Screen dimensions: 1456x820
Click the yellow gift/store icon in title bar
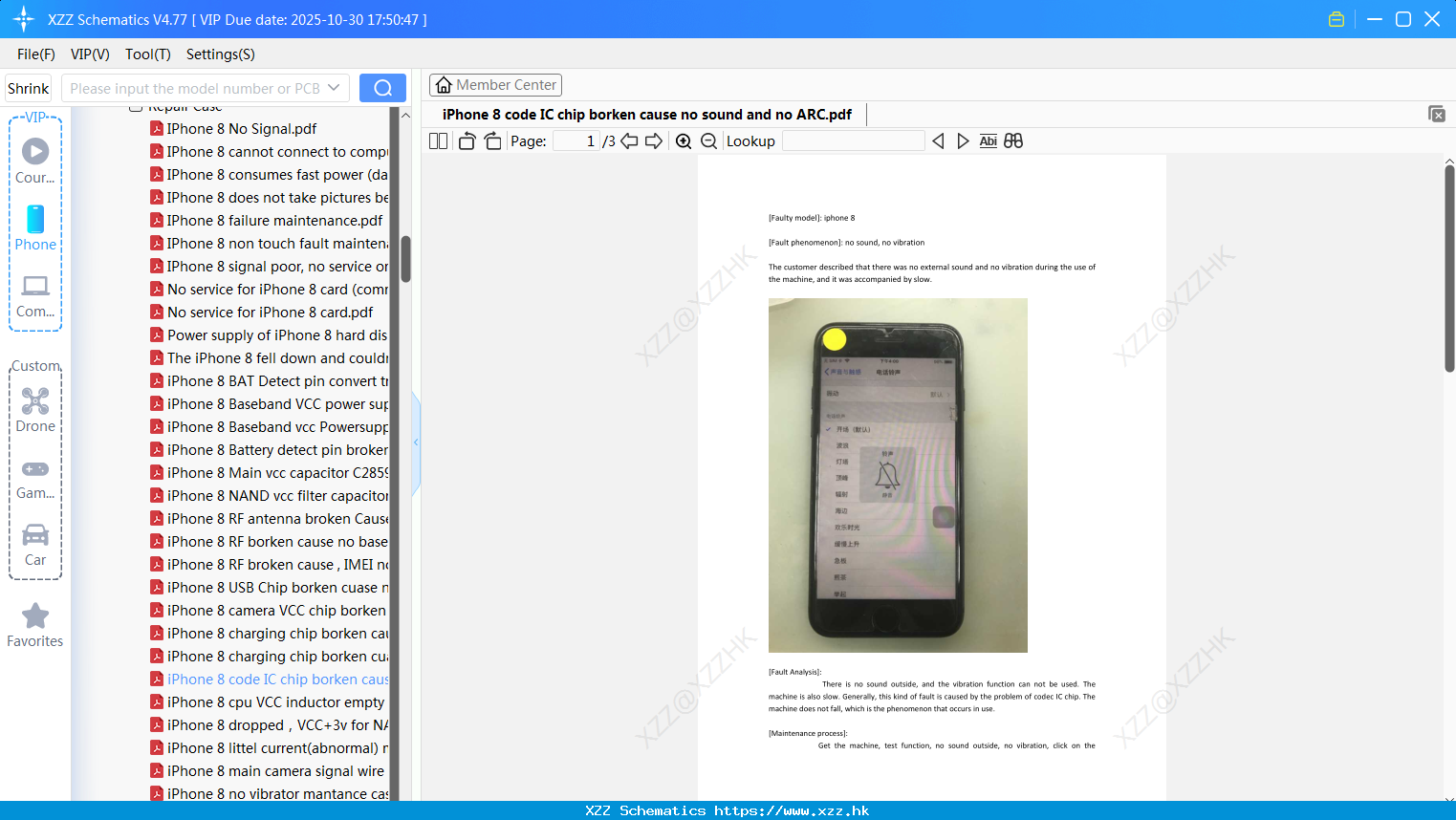(x=1336, y=19)
